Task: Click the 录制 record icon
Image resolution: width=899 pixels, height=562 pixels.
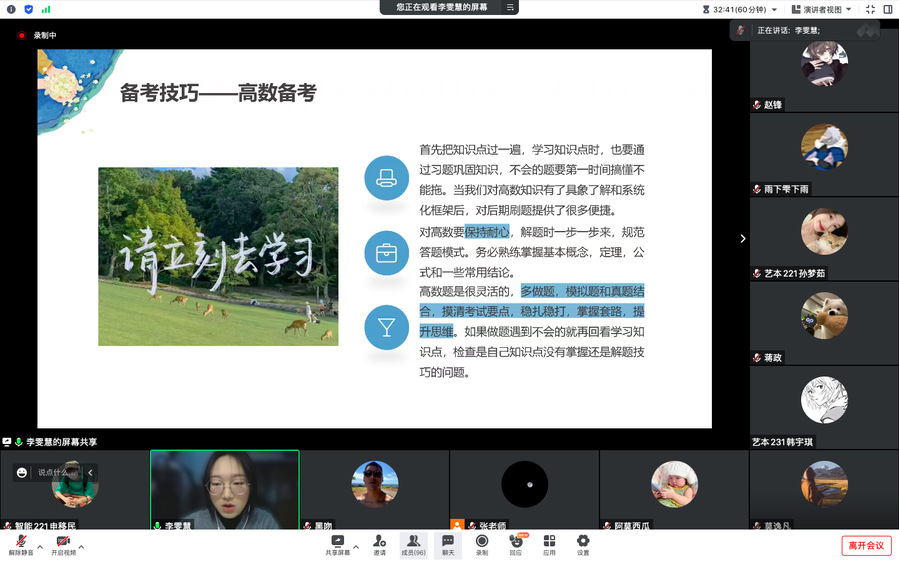Action: [482, 541]
